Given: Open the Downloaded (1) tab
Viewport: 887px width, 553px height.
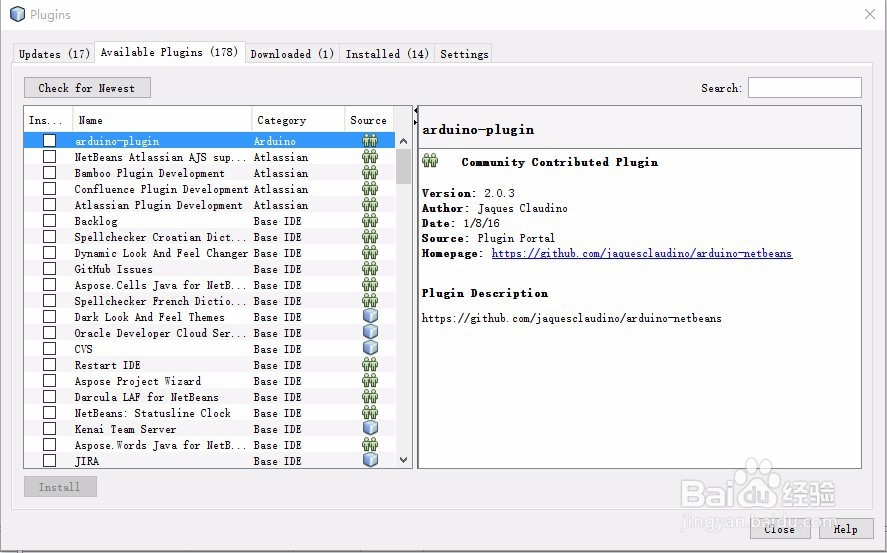Looking at the screenshot, I should [292, 54].
